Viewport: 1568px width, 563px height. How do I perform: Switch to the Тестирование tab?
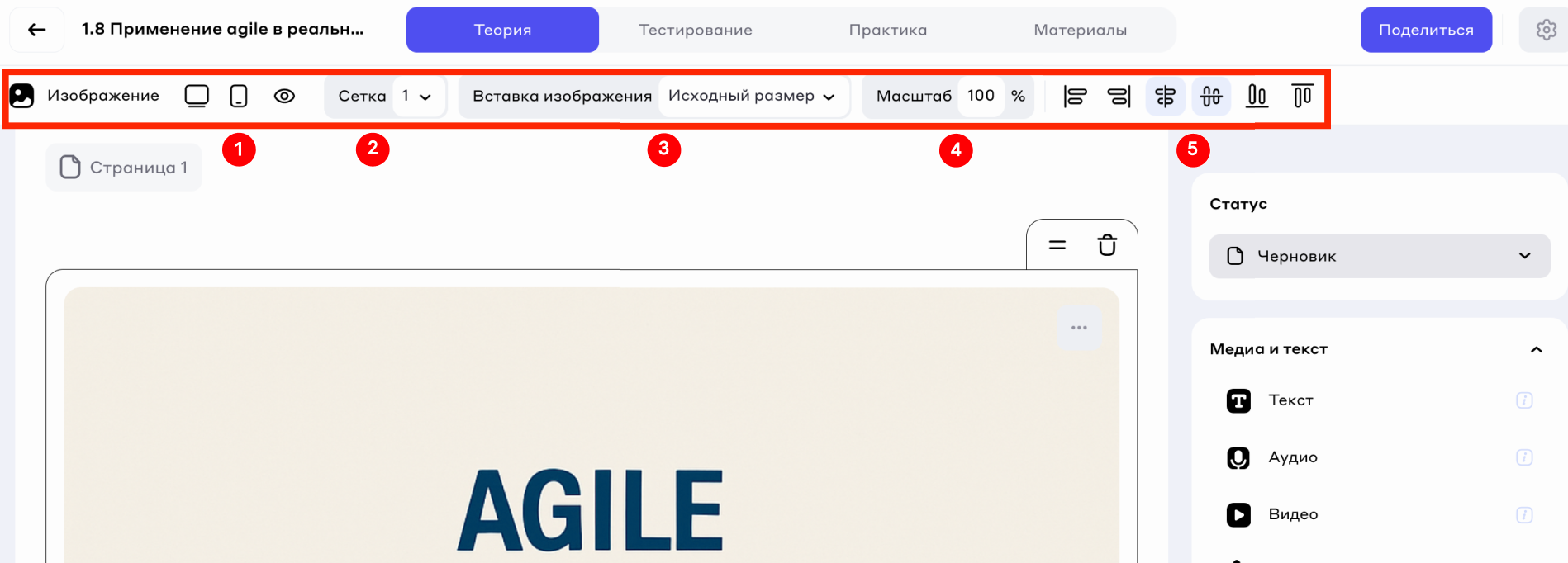695,30
